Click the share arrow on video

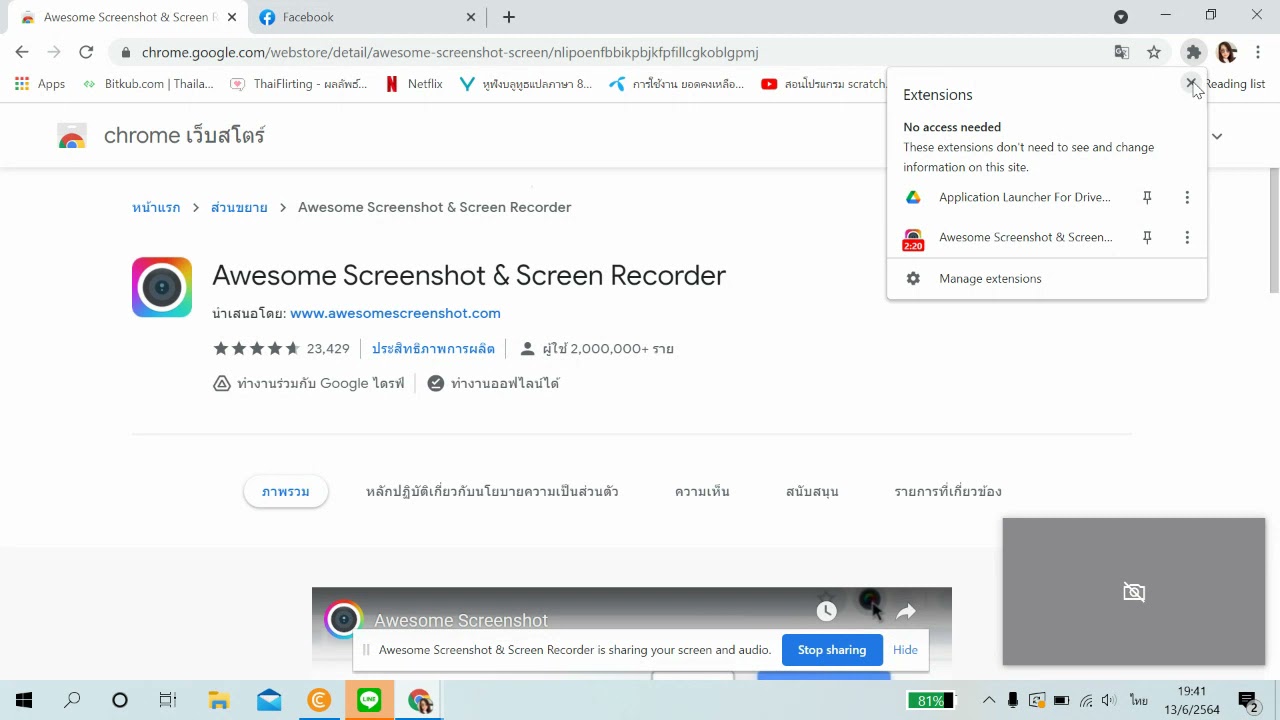[906, 611]
